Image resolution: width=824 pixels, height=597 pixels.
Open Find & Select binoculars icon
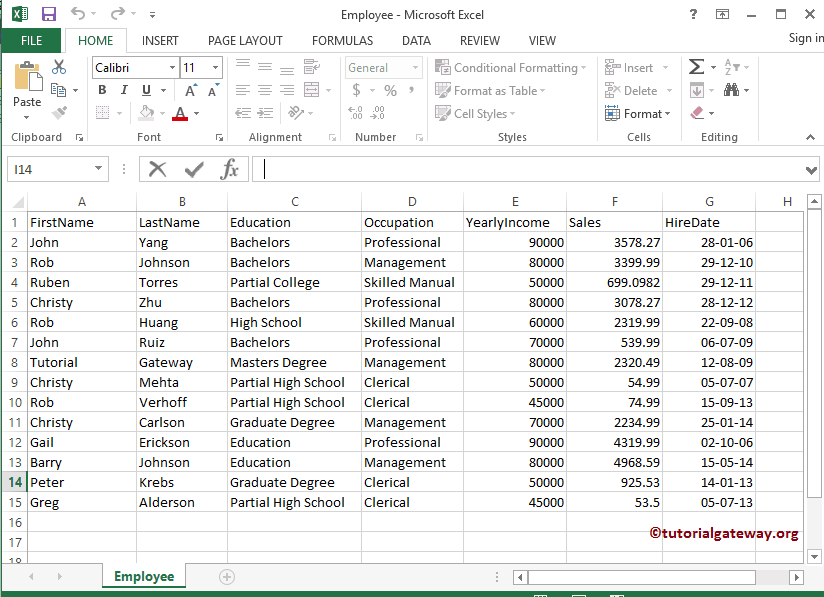731,91
